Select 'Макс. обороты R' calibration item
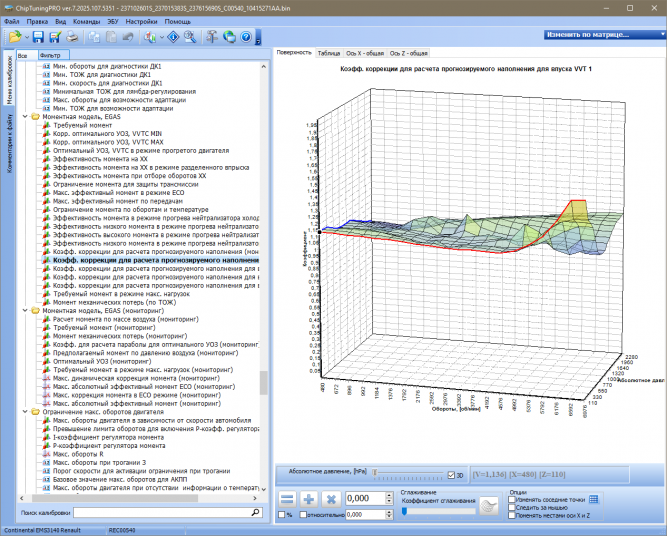667x536 pixels. tap(78, 454)
